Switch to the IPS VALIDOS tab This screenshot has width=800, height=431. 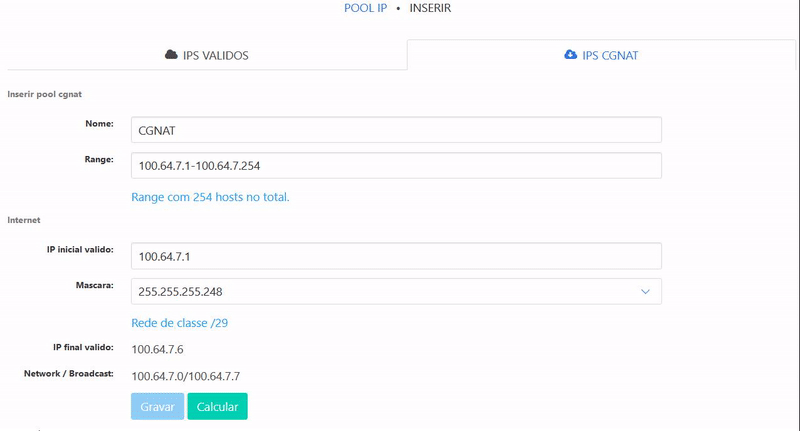click(x=206, y=55)
